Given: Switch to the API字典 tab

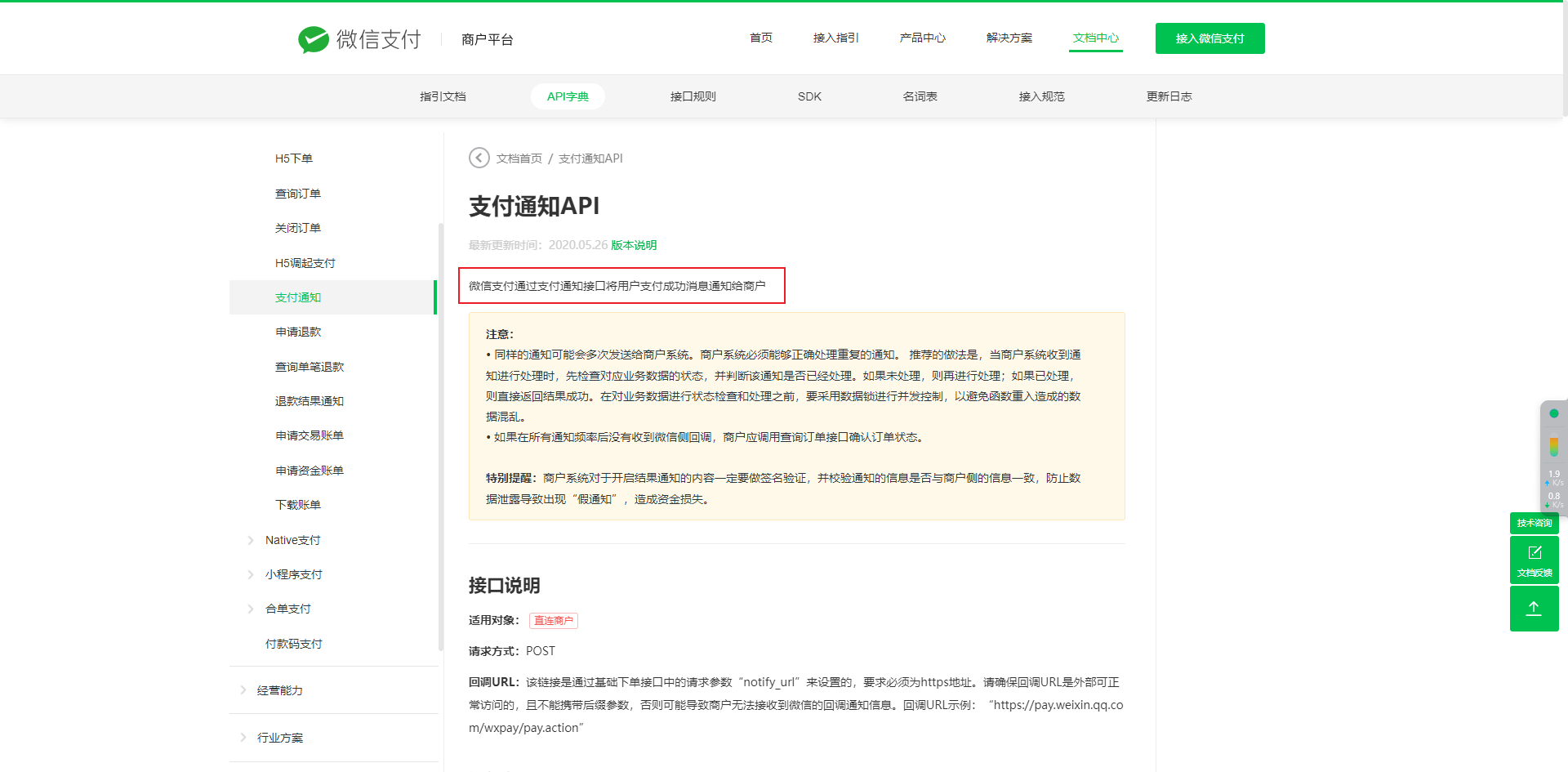Looking at the screenshot, I should point(568,96).
